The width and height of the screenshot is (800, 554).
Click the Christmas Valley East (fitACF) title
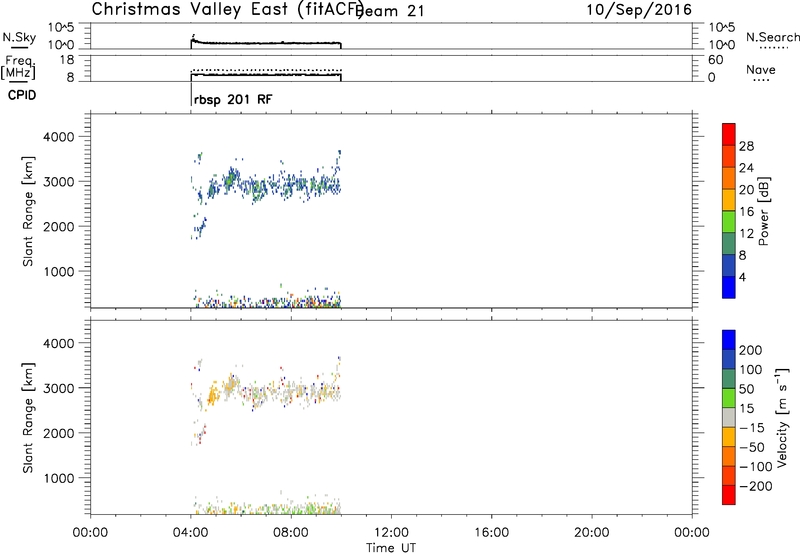point(227,10)
